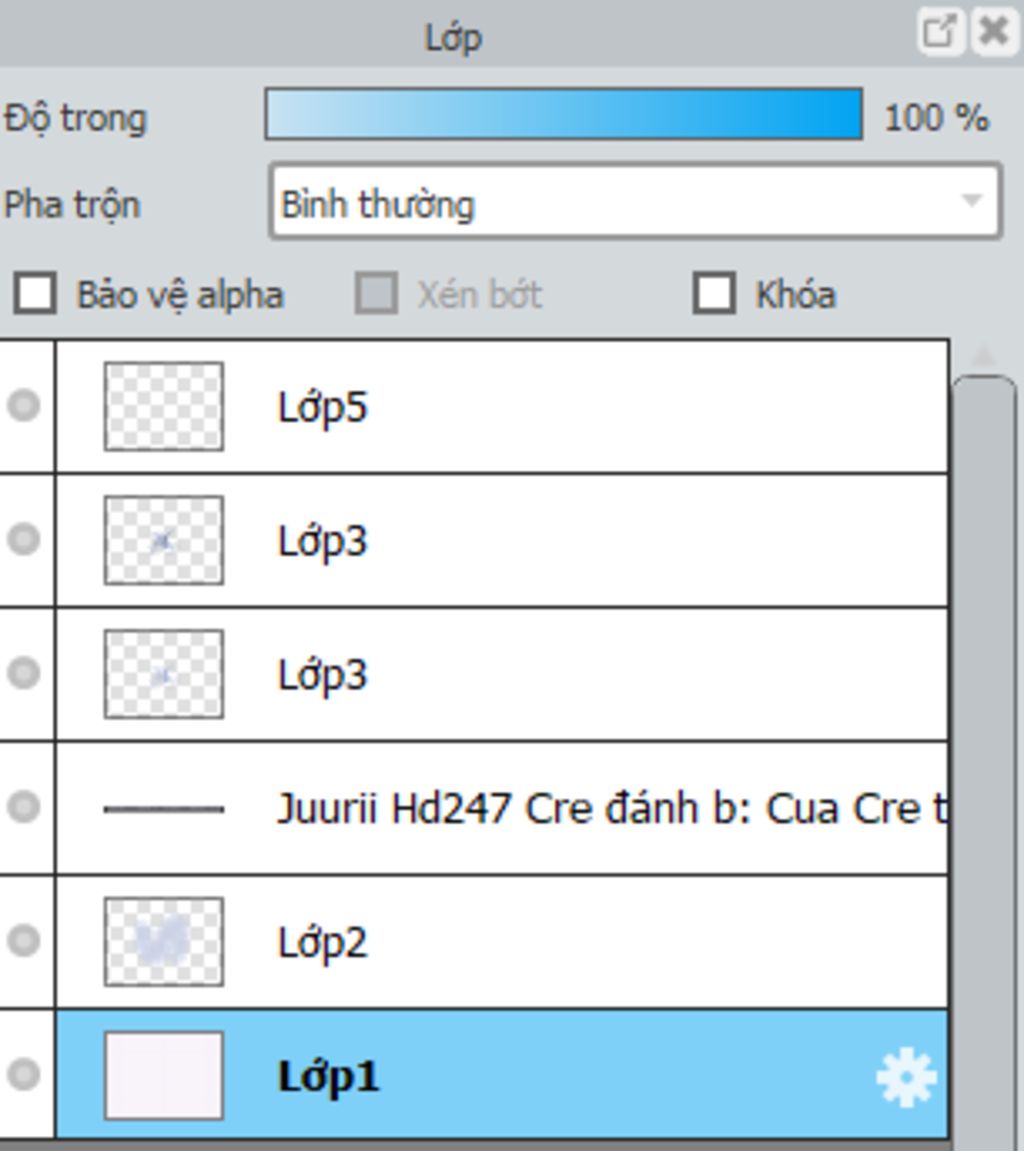Open the Pha trộn blend mode dropdown
Image resolution: width=1024 pixels, height=1151 pixels.
pyautogui.click(x=635, y=203)
